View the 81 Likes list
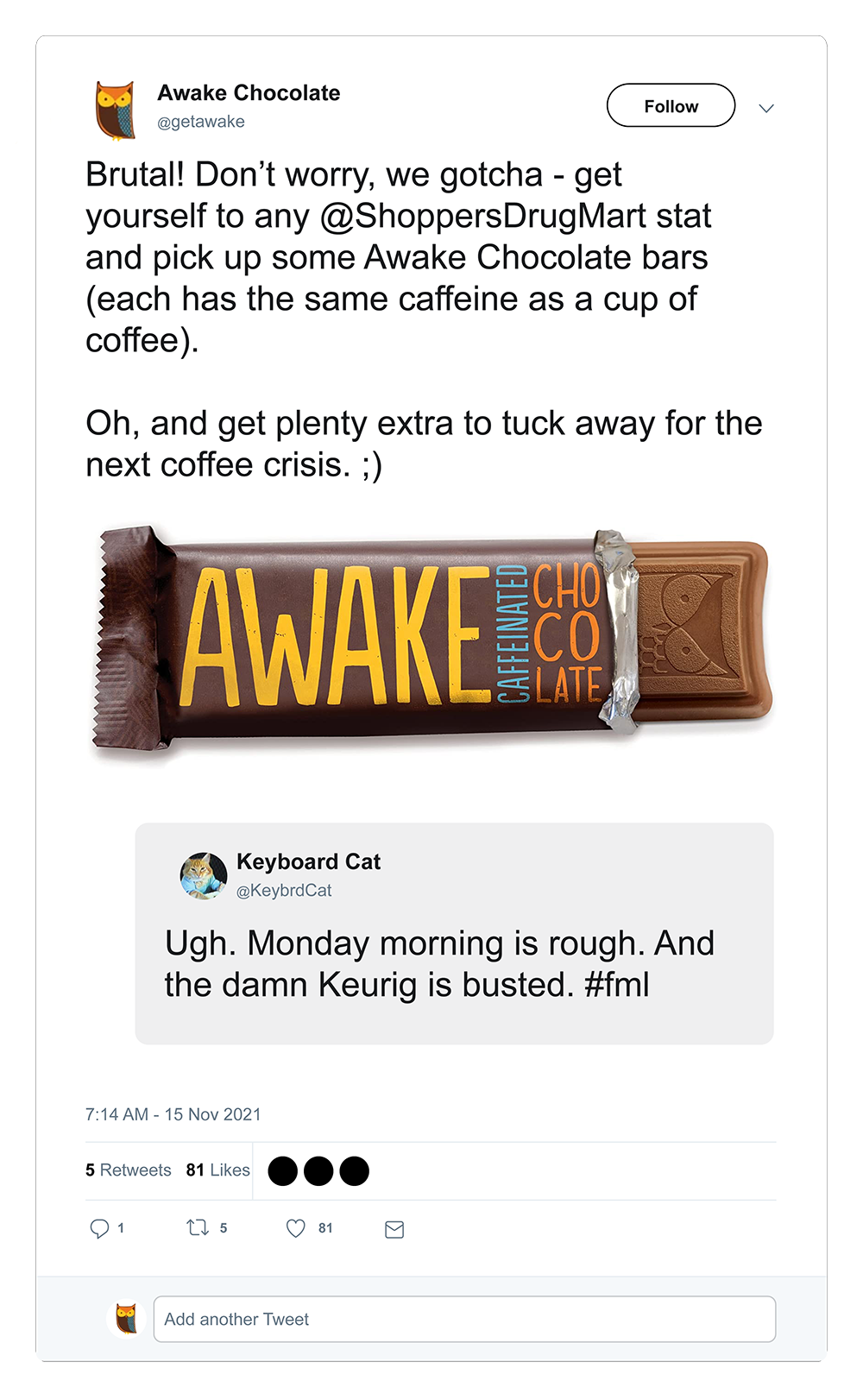 click(x=218, y=1170)
